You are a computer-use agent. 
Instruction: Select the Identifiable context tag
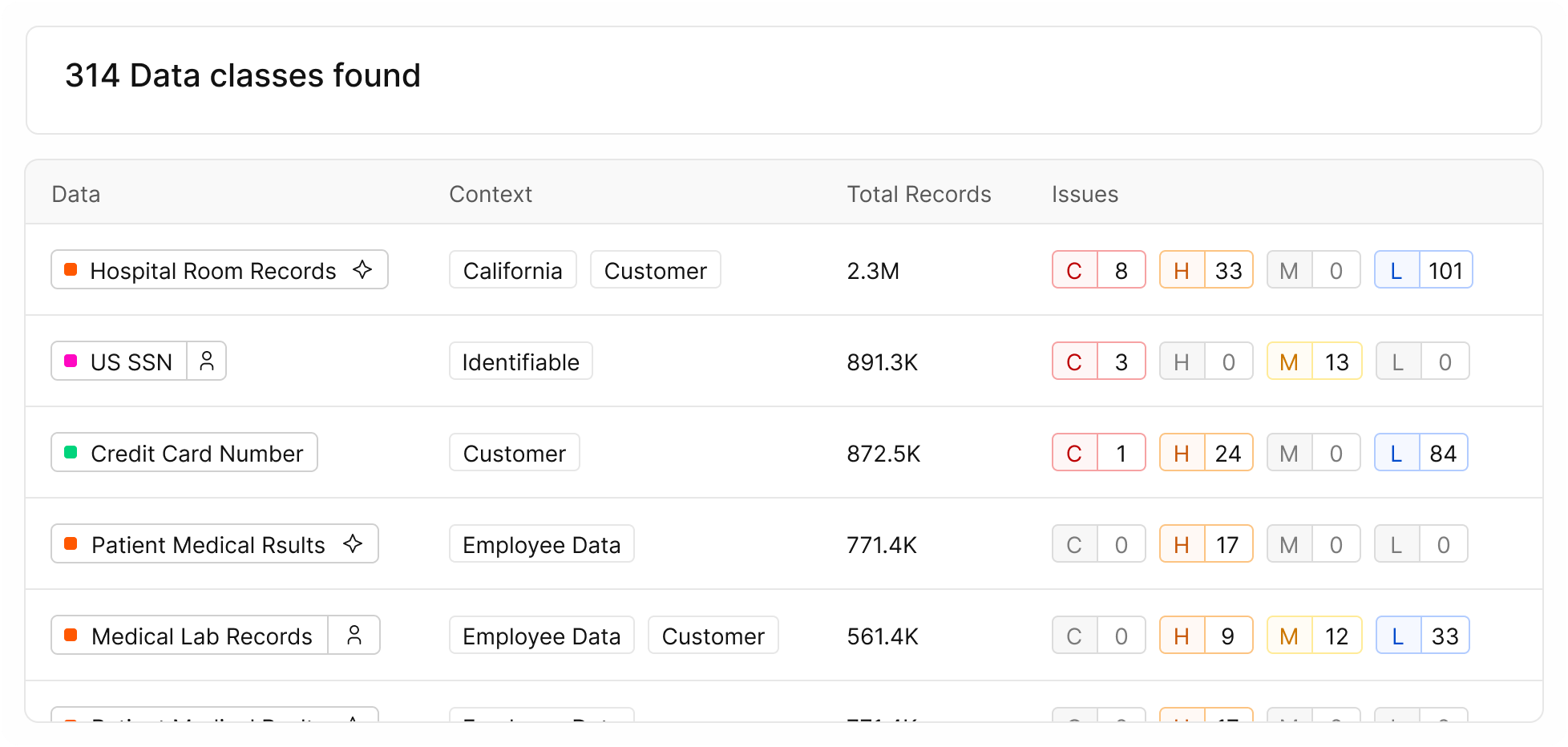[520, 361]
